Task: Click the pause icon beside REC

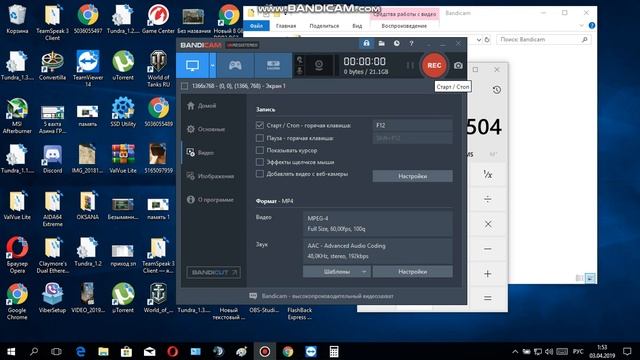Action: click(x=410, y=65)
